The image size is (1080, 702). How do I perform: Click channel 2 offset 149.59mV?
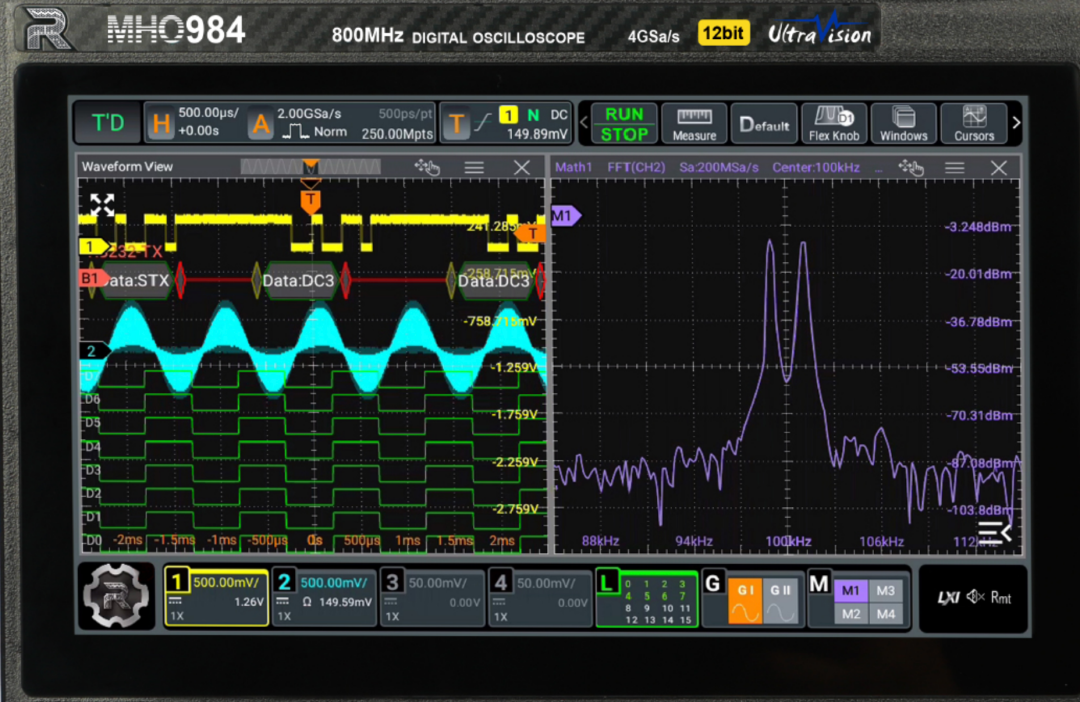click(345, 602)
